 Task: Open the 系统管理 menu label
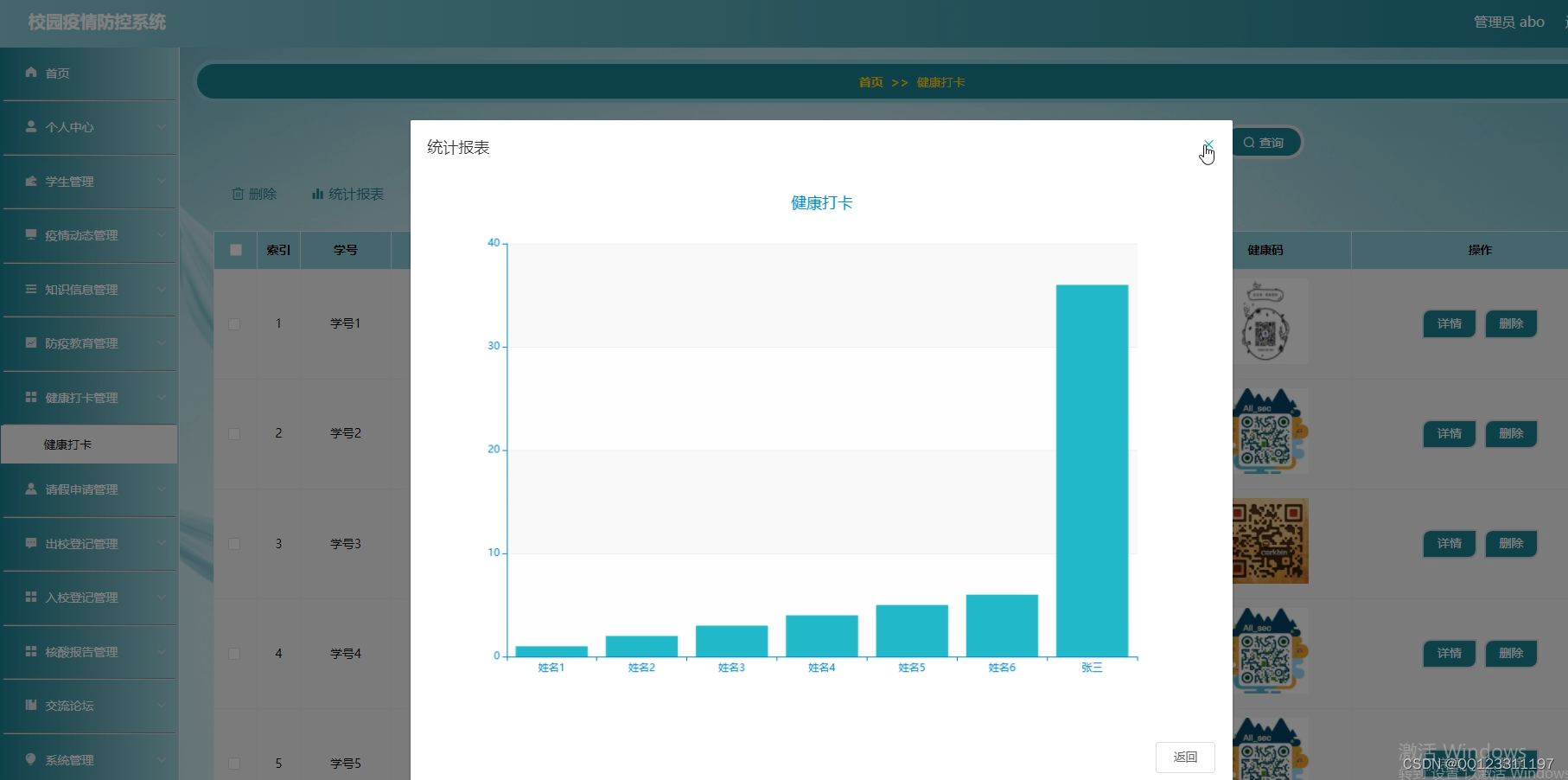click(69, 760)
